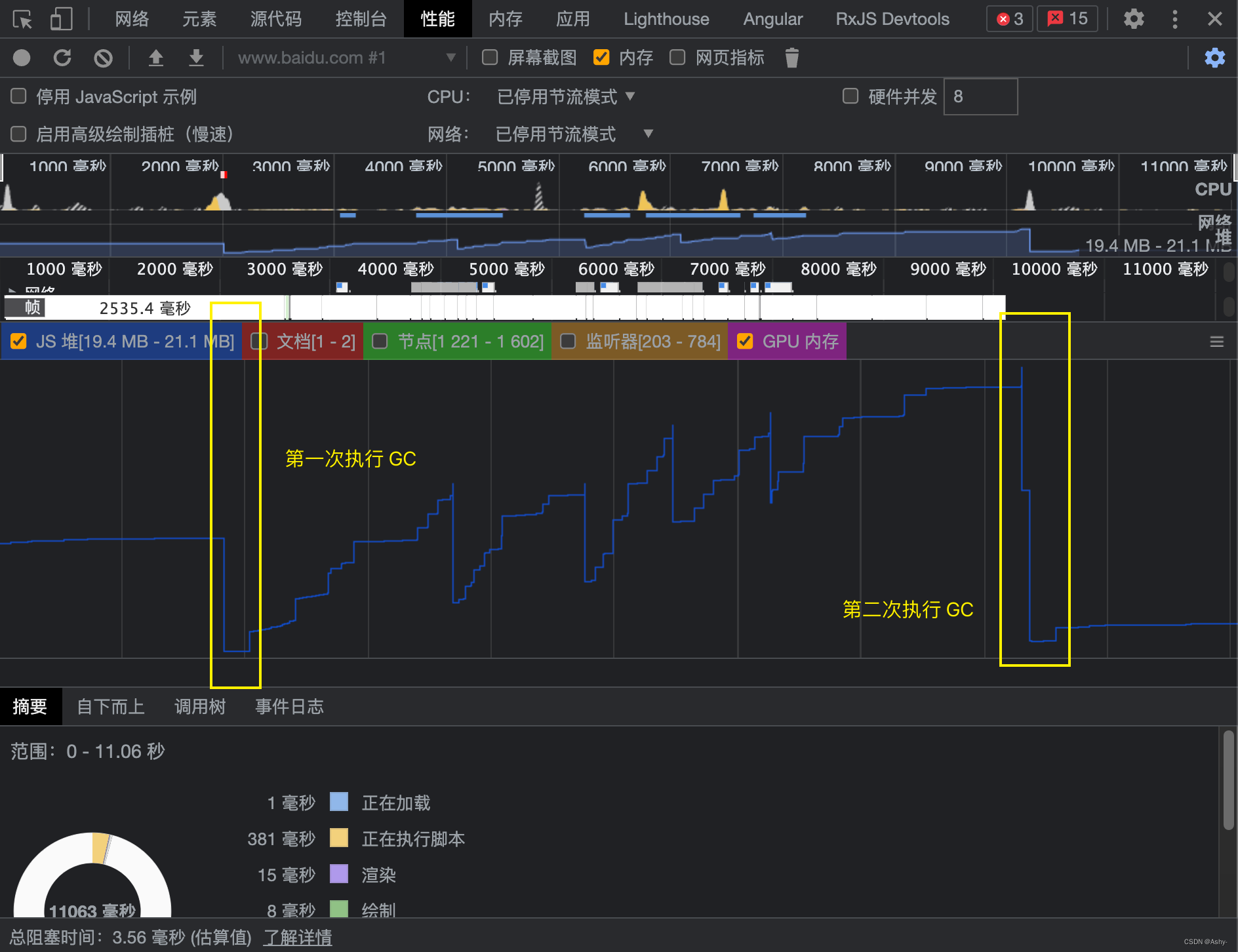Viewport: 1238px width, 952px height.
Task: Switch to the 调用树 tab
Action: [x=200, y=707]
